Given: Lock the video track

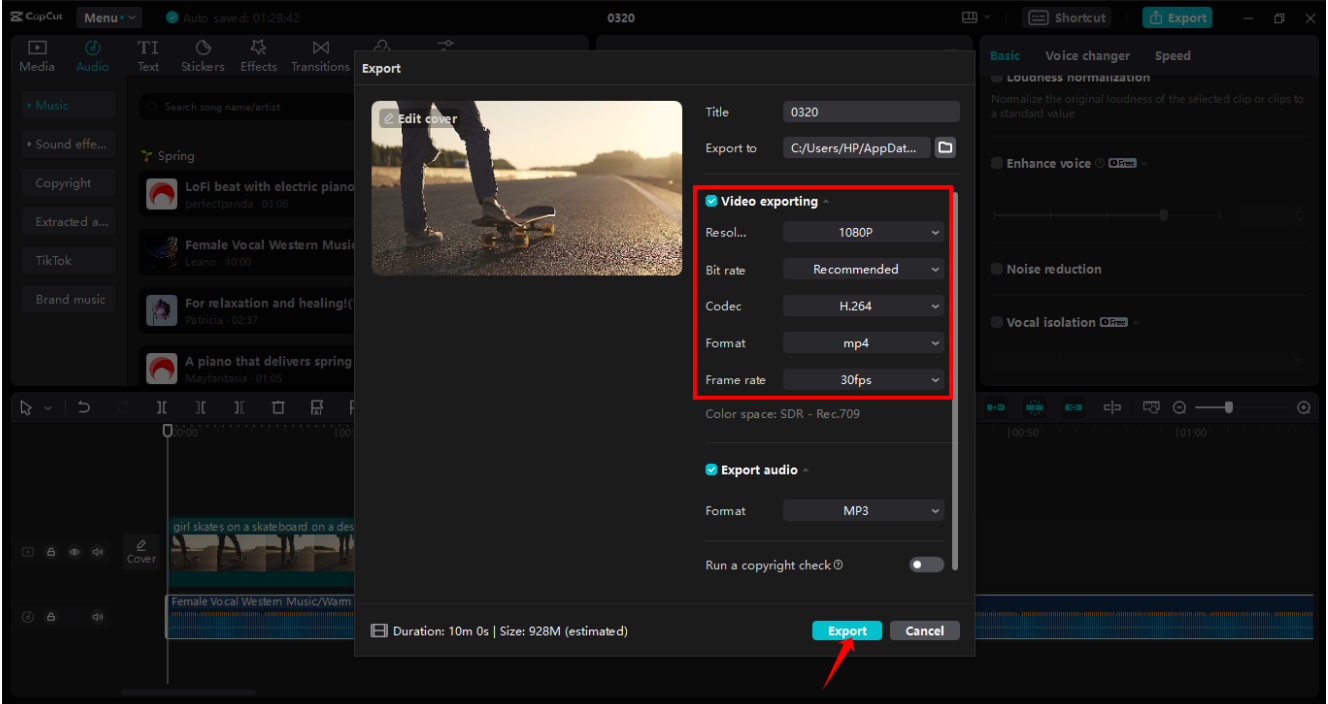Looking at the screenshot, I should click(51, 552).
